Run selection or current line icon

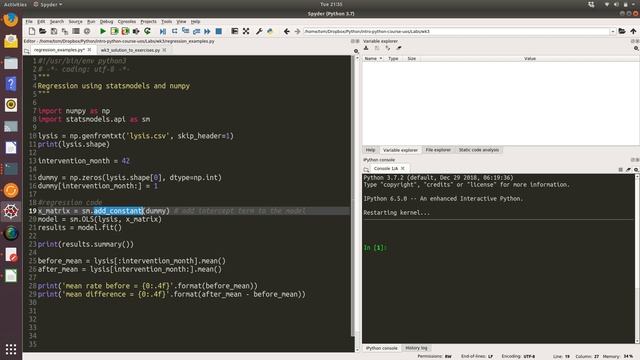click(136, 31)
